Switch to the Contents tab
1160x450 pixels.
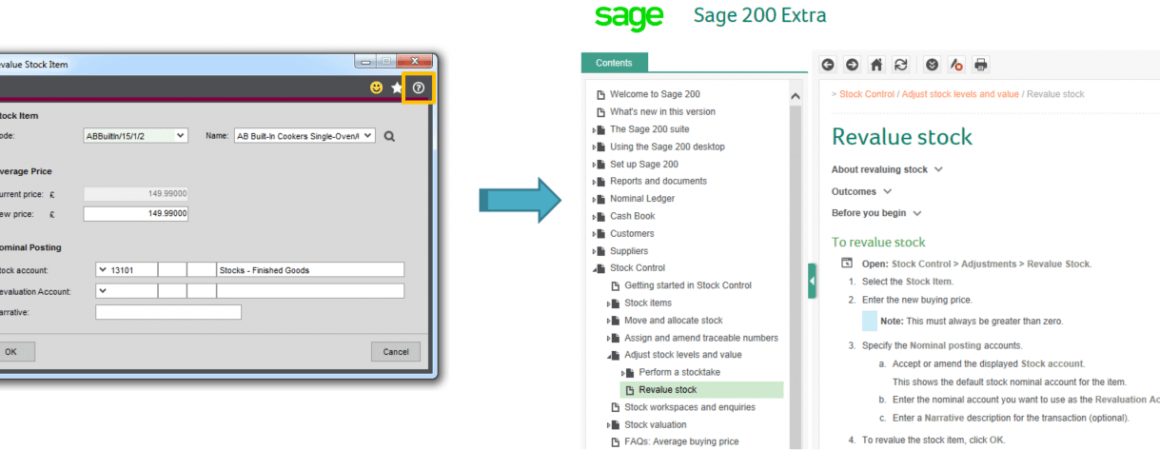pyautogui.click(x=614, y=63)
